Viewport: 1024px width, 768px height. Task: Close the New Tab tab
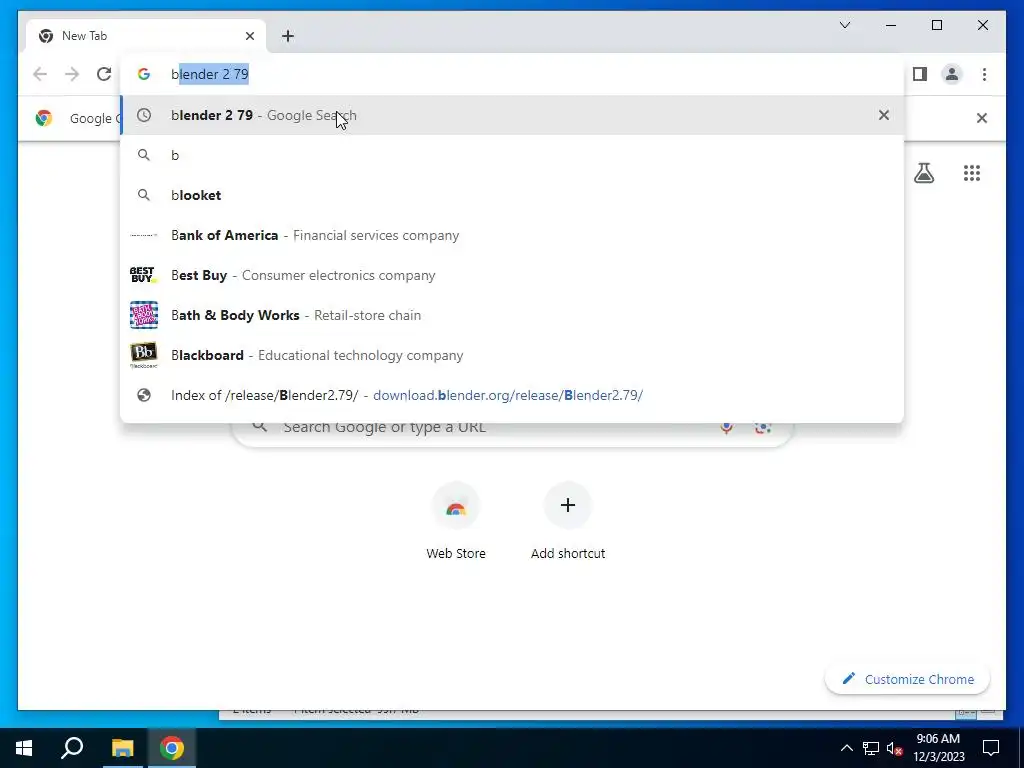click(249, 36)
